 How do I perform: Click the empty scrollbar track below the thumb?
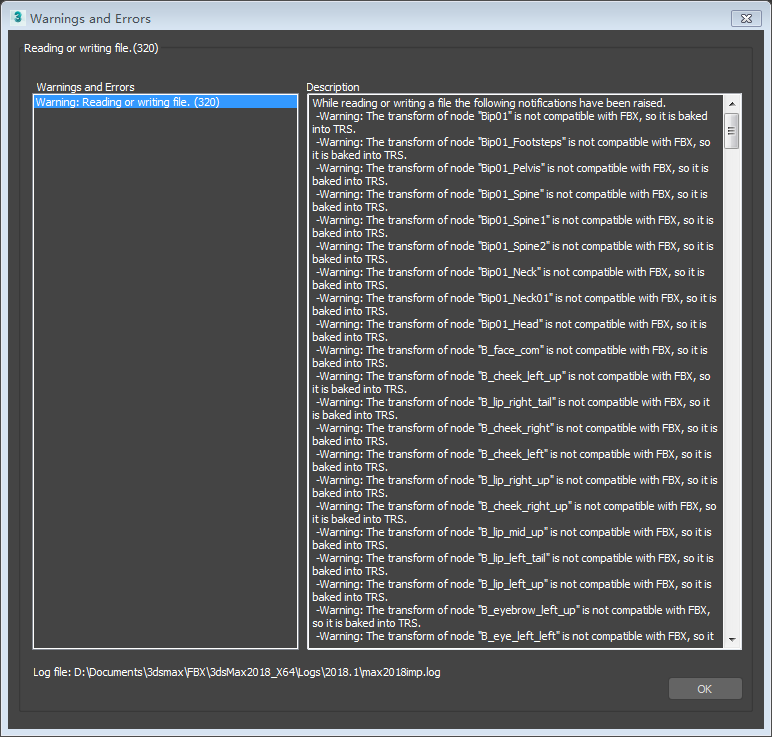pyautogui.click(x=732, y=400)
